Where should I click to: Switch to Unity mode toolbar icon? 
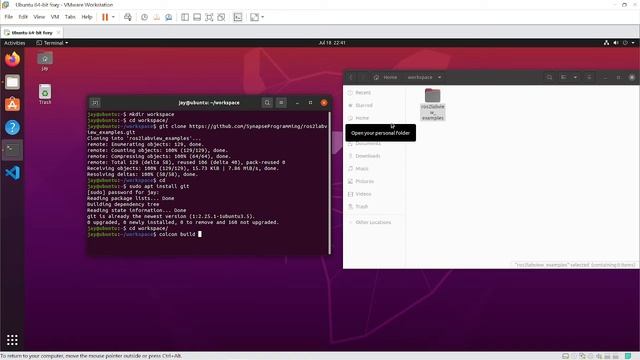[x=221, y=17]
